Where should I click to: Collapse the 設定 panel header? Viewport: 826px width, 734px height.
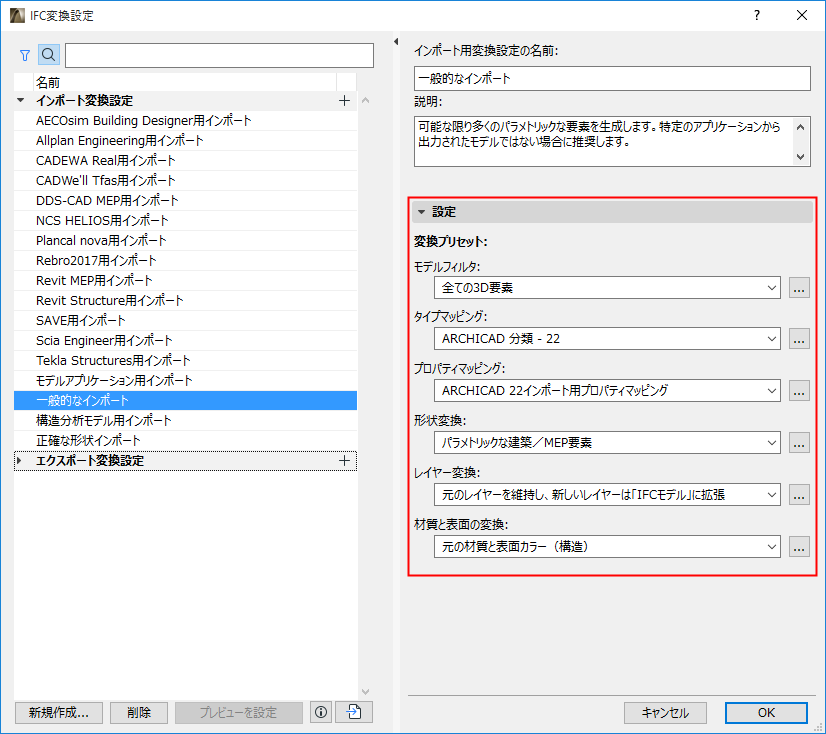coord(424,212)
